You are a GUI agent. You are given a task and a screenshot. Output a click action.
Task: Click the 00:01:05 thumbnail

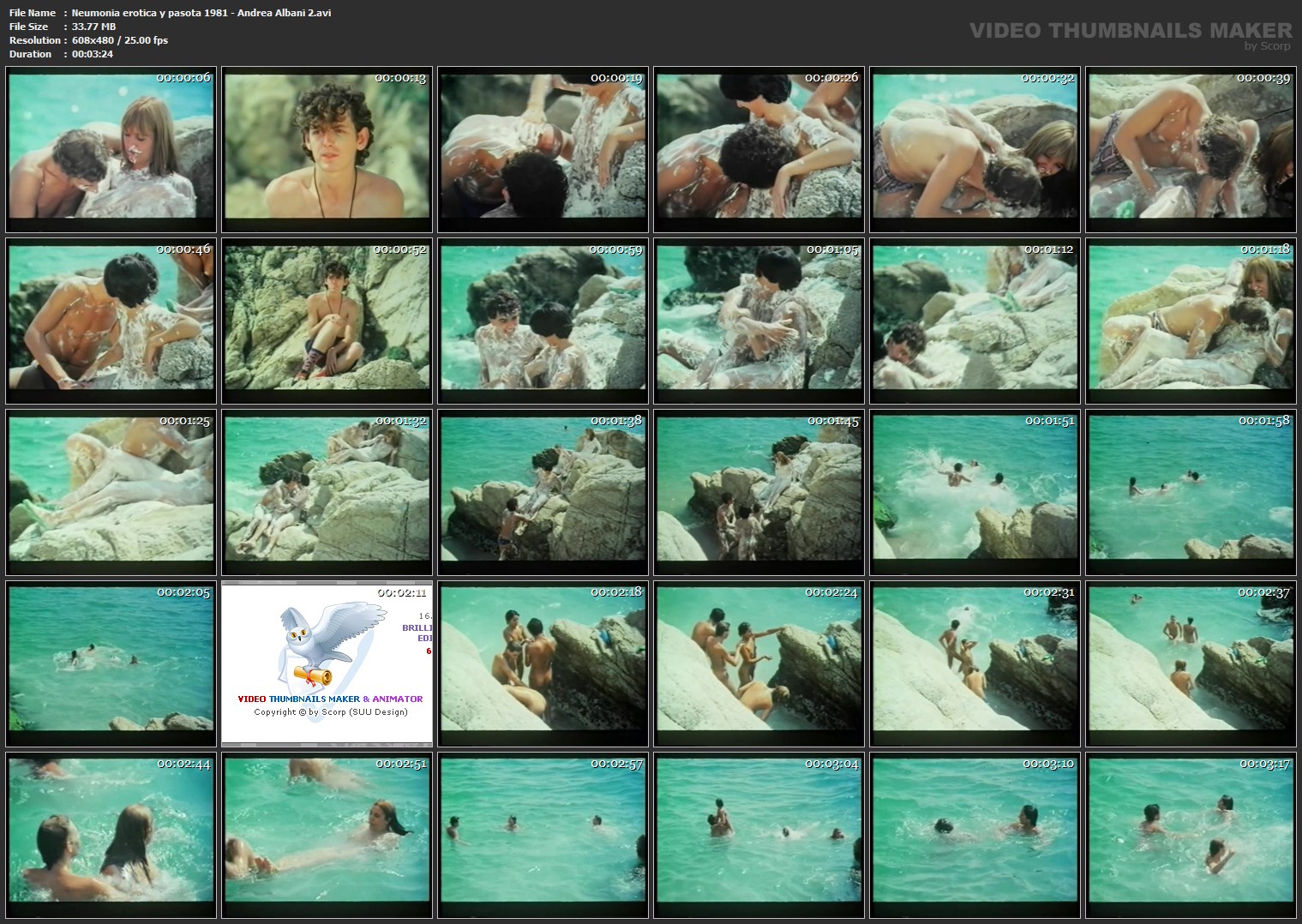[759, 321]
